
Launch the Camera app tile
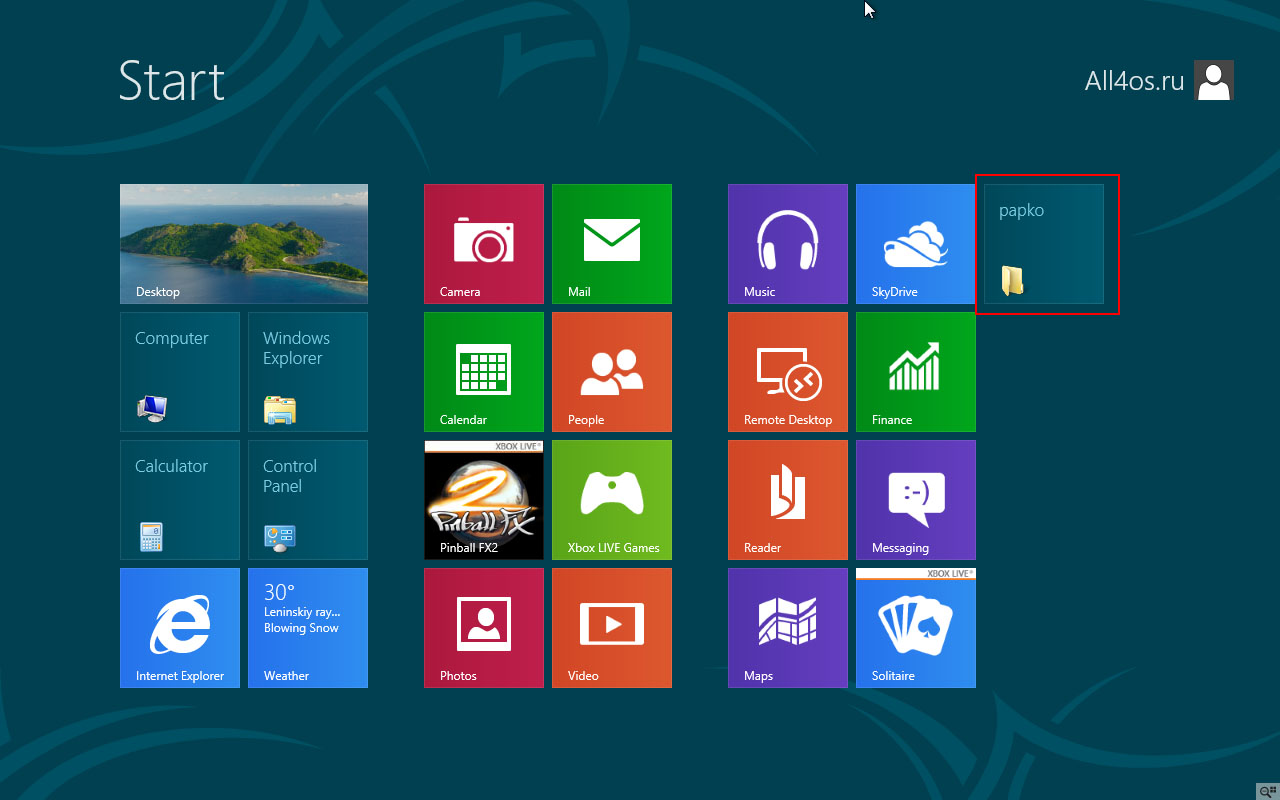pos(484,244)
